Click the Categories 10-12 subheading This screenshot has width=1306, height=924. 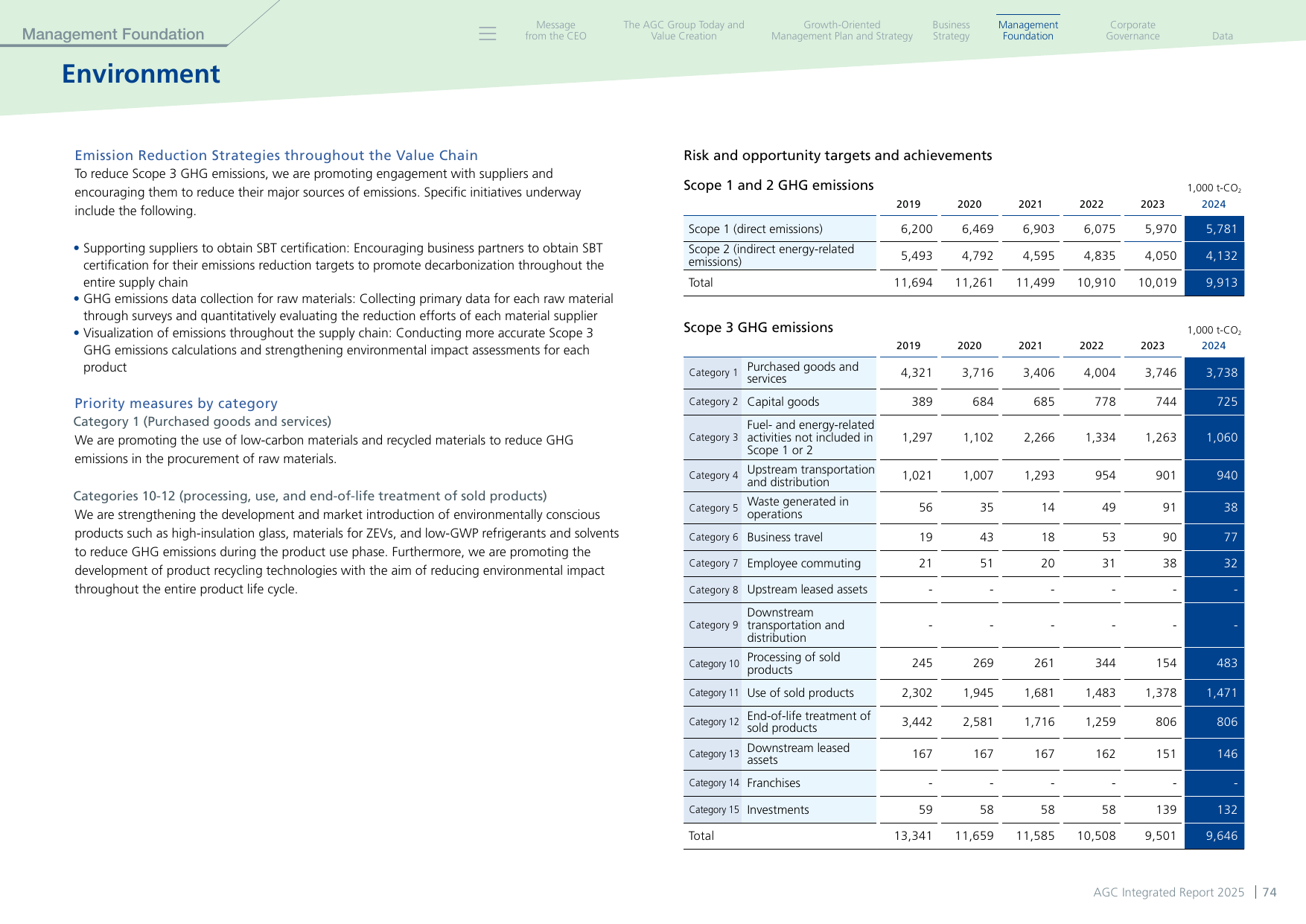(310, 496)
